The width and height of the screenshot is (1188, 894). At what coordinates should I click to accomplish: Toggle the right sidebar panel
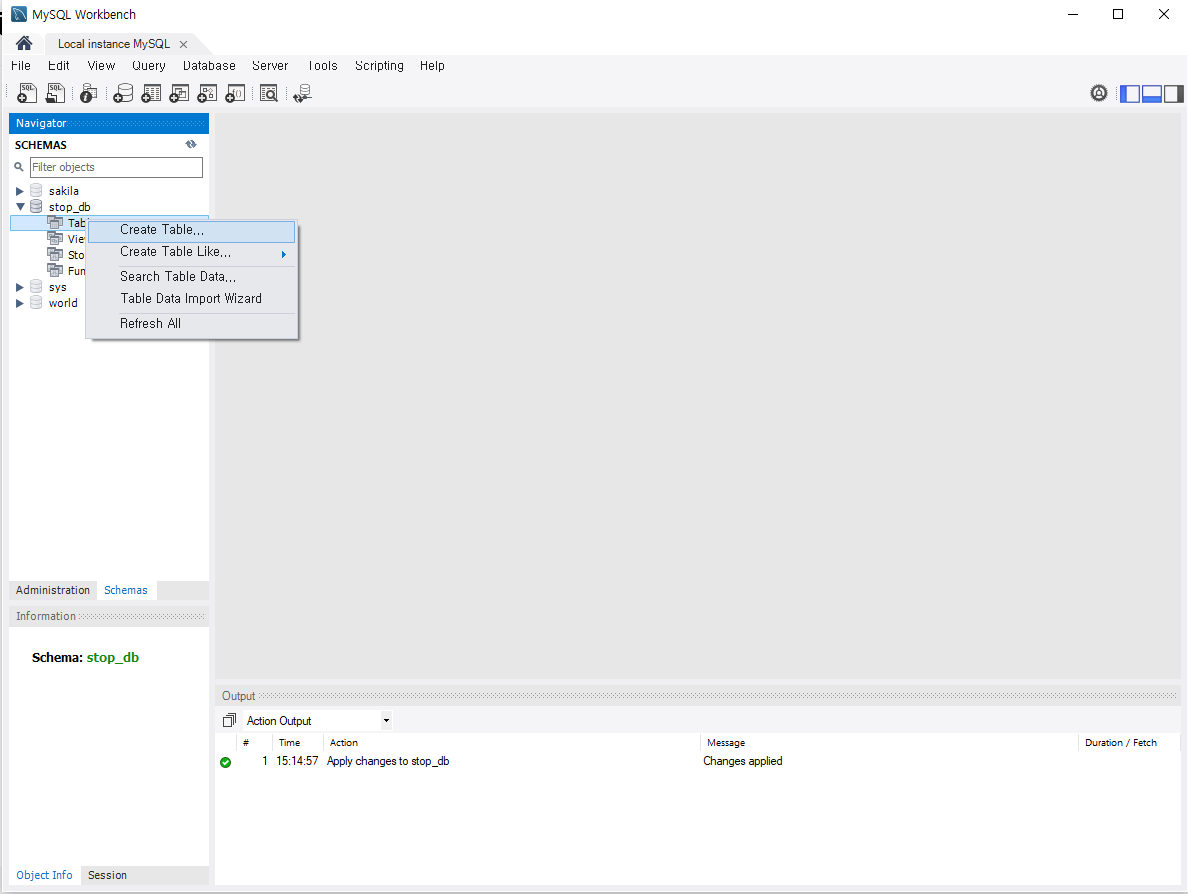tap(1174, 93)
